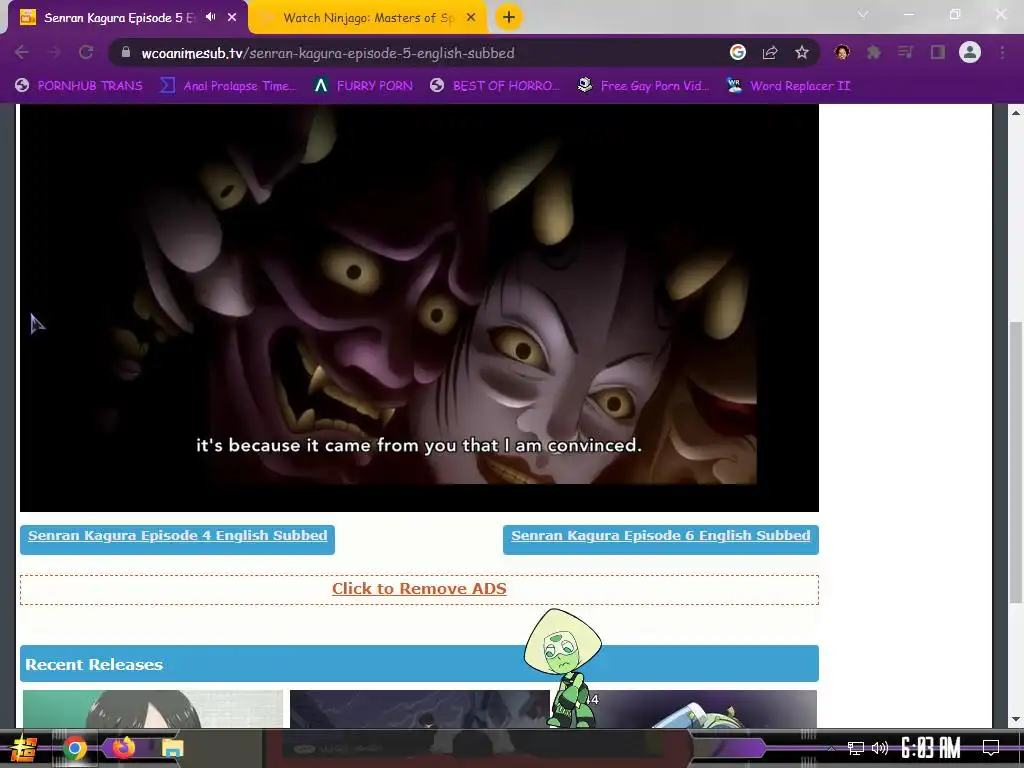This screenshot has width=1024, height=768.
Task: Open second Recent Releases thumbnail
Action: [x=419, y=709]
